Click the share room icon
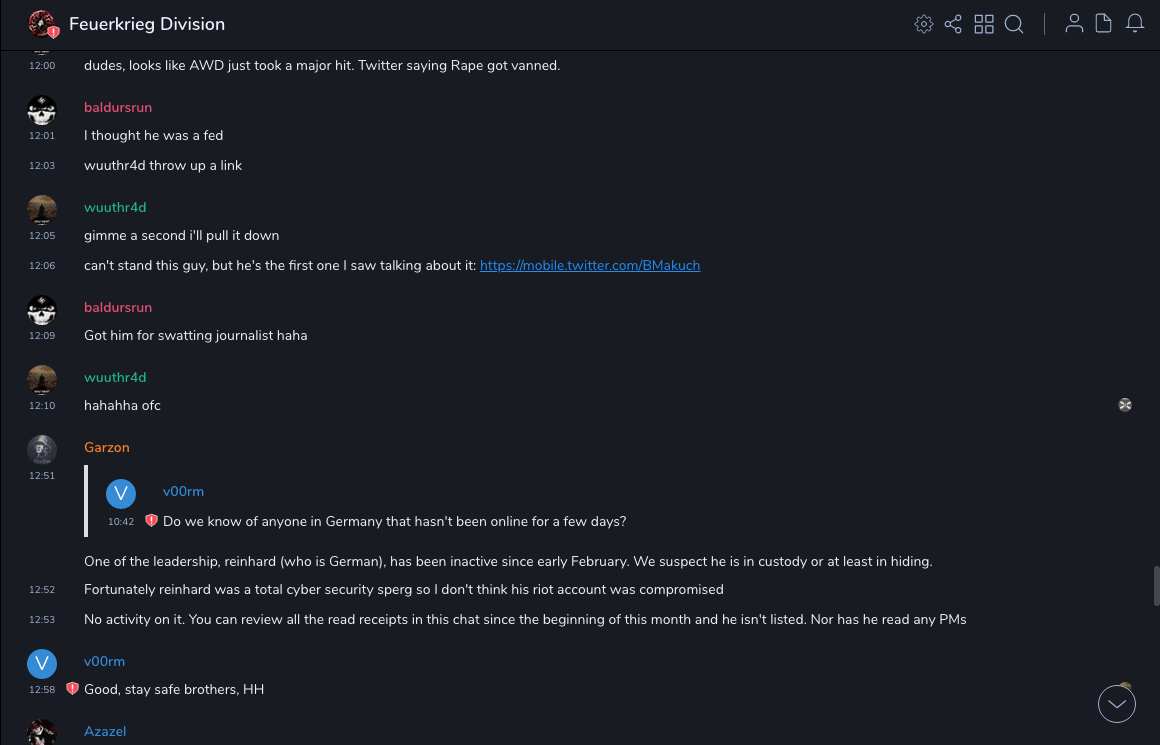 point(953,24)
